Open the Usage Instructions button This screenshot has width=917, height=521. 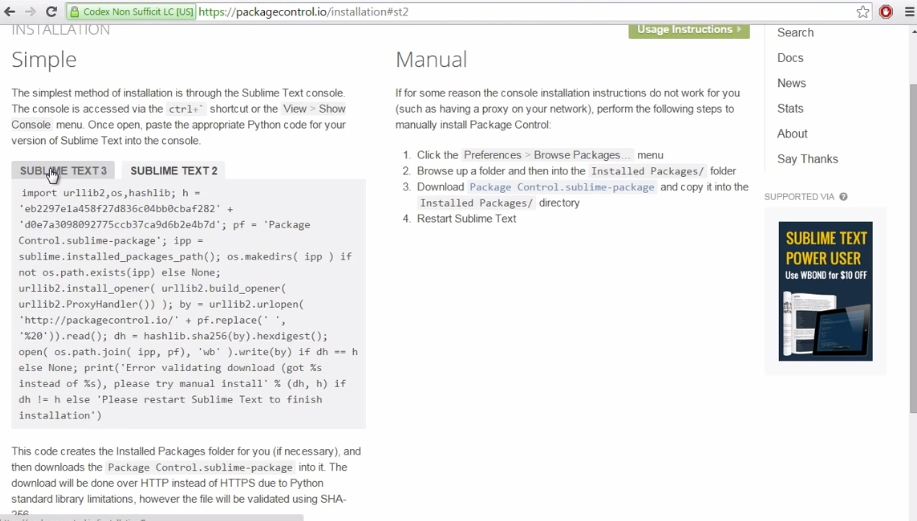pyautogui.click(x=689, y=30)
